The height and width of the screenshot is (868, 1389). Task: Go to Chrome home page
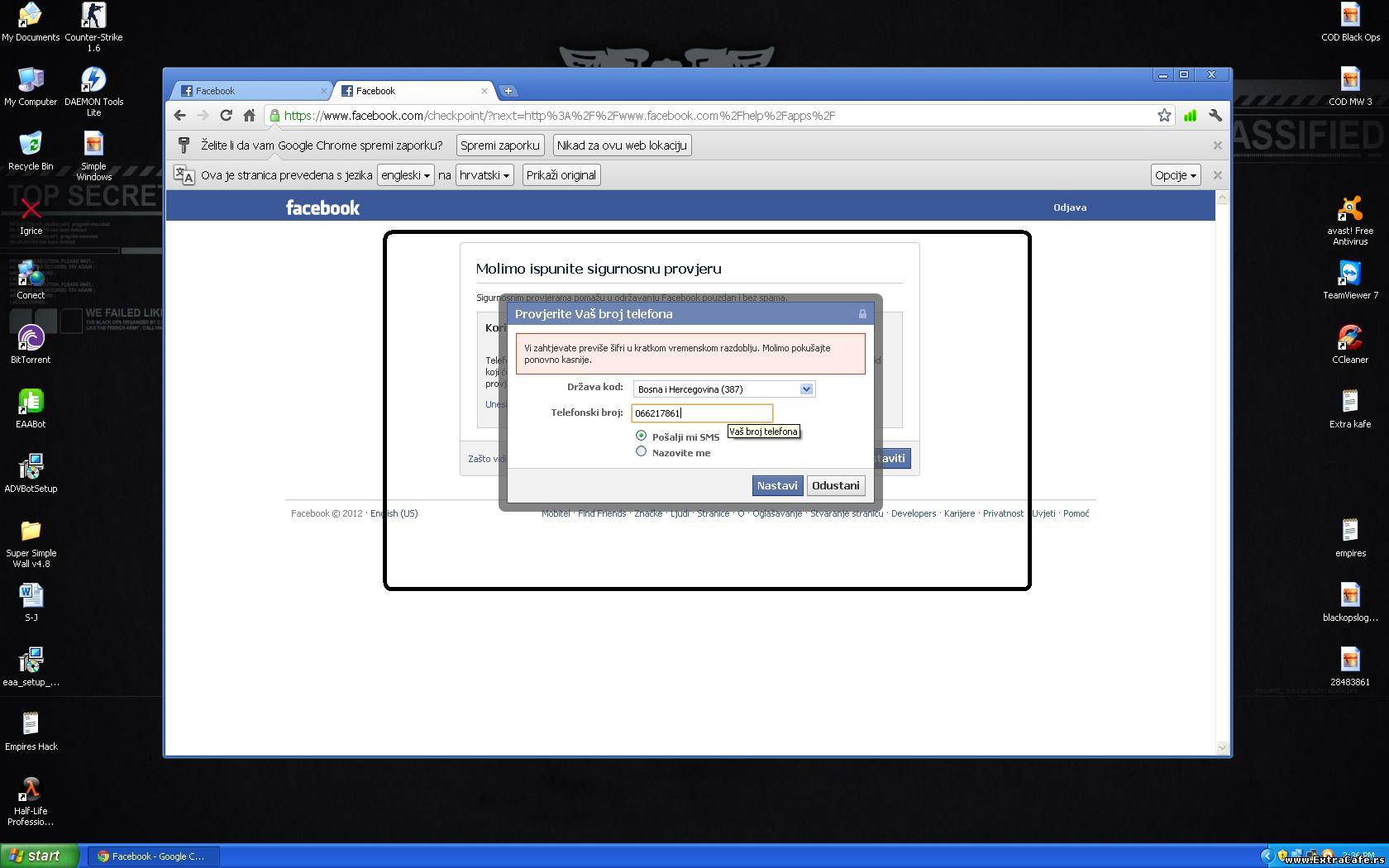click(249, 116)
